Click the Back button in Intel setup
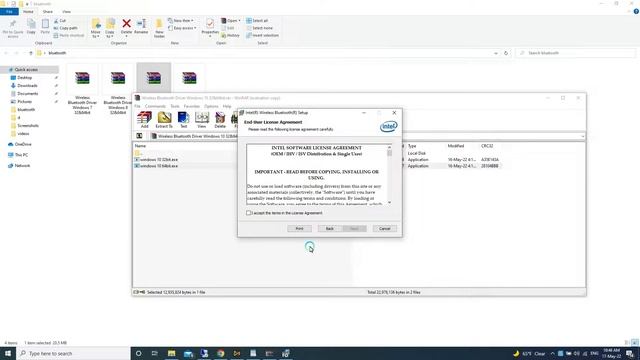The width and height of the screenshot is (640, 360). pos(330,229)
